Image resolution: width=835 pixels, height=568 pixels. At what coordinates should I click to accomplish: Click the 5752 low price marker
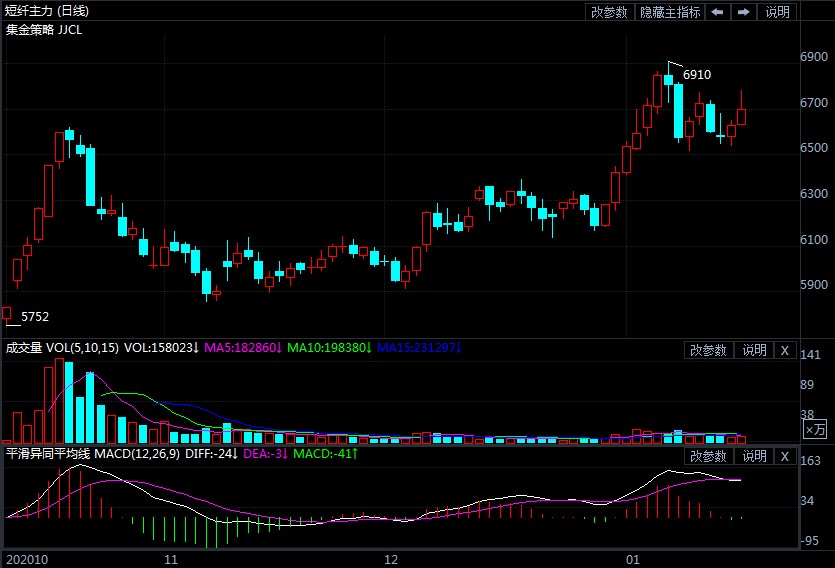click(35, 316)
